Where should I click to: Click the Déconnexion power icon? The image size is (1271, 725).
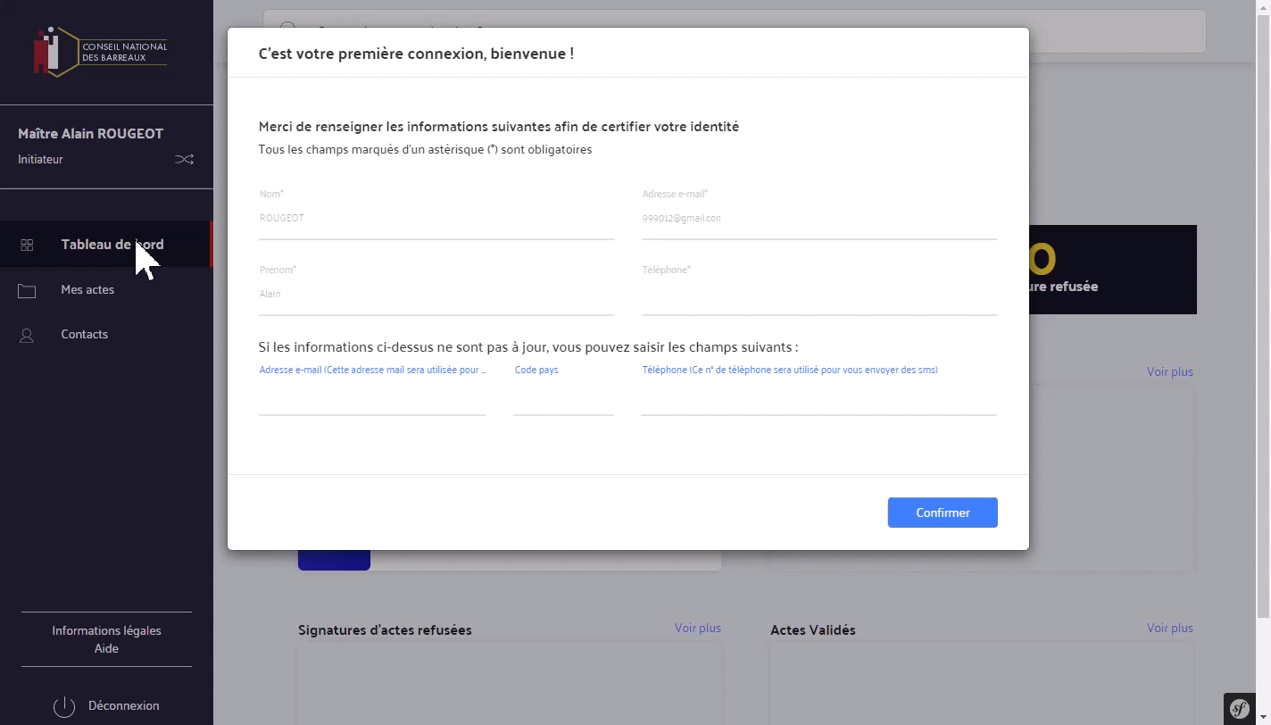[x=64, y=707]
